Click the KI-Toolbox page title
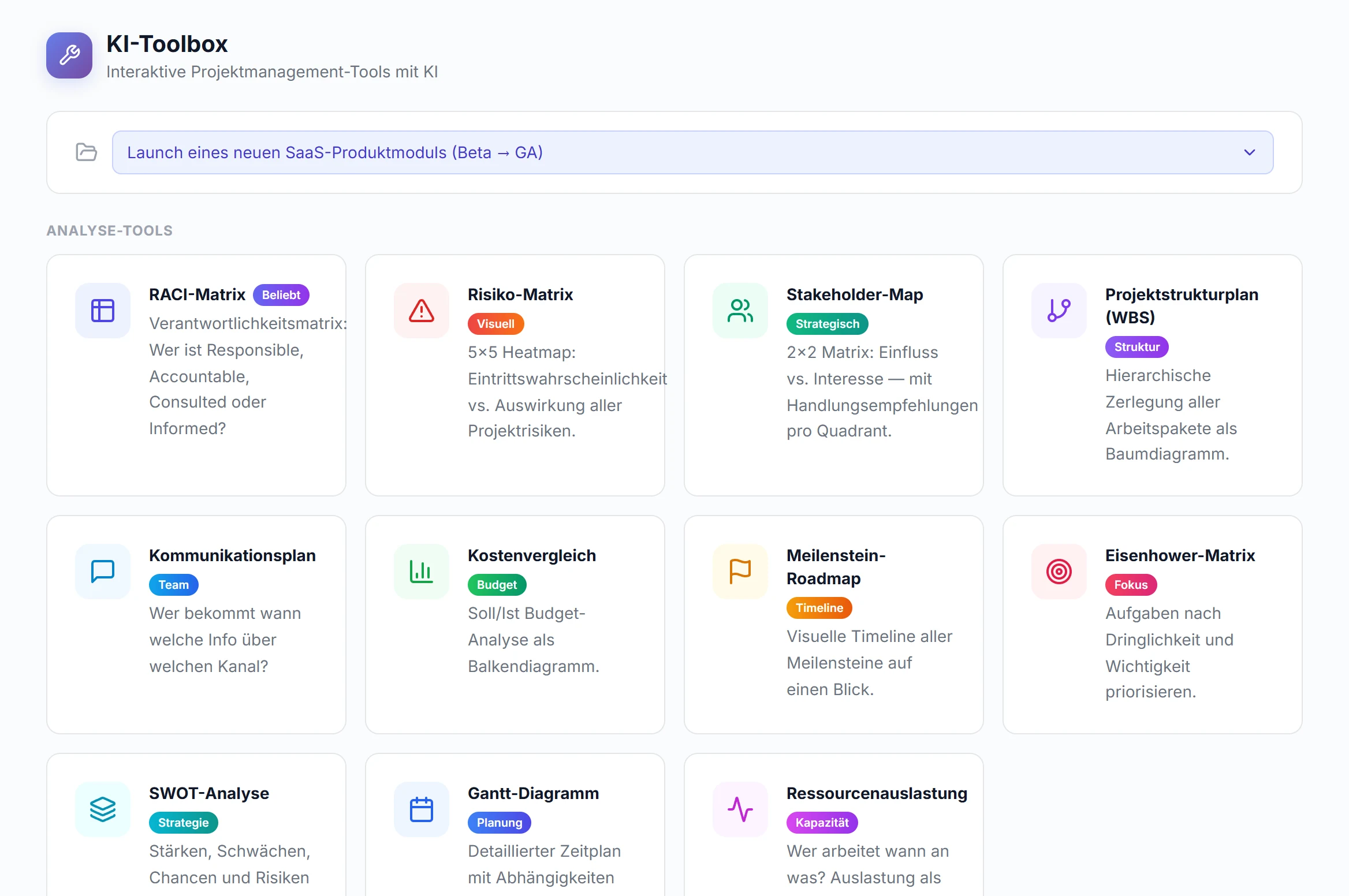Image resolution: width=1349 pixels, height=896 pixels. click(x=167, y=44)
